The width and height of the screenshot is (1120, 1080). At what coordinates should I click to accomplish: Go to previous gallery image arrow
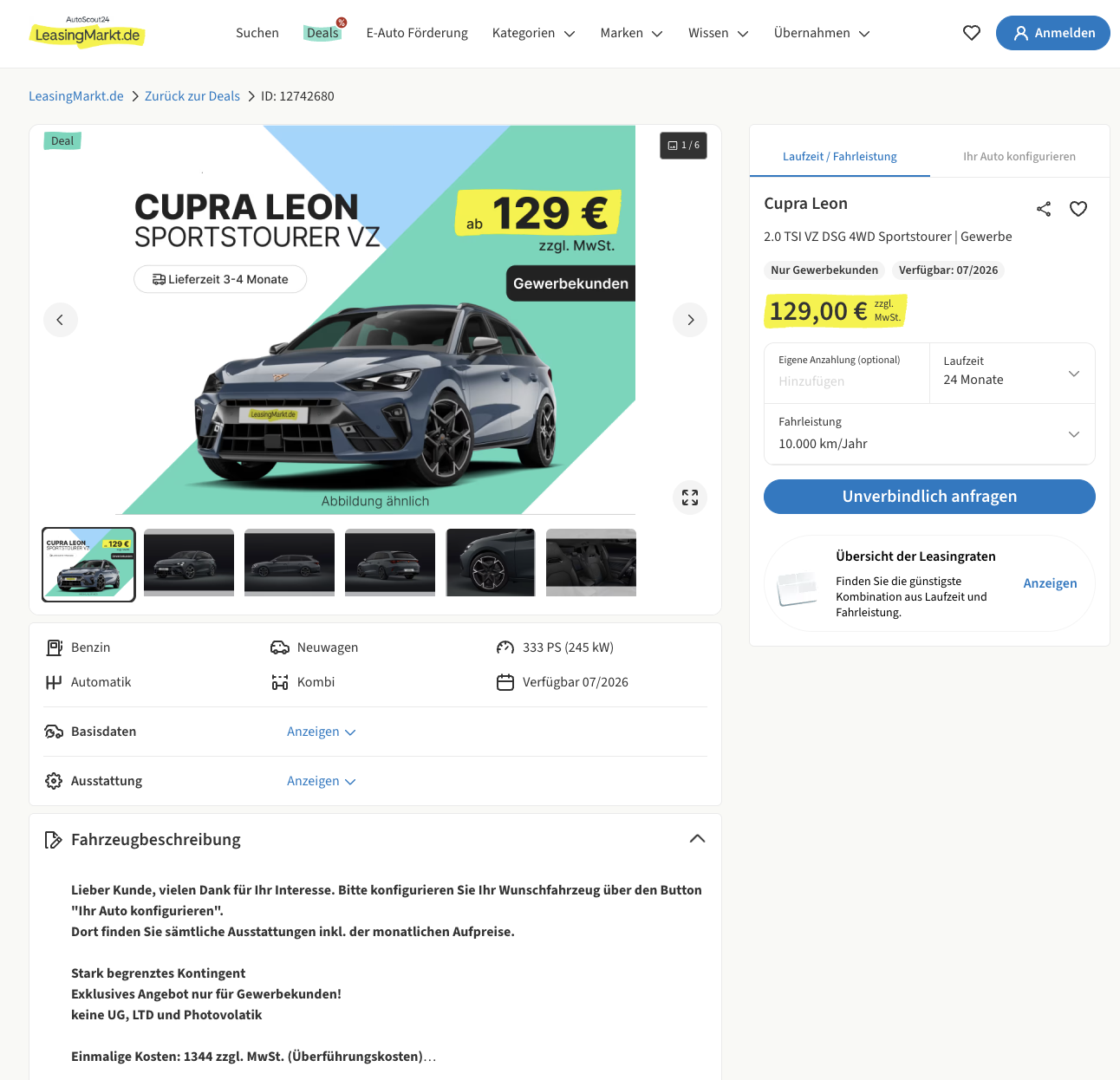point(61,320)
